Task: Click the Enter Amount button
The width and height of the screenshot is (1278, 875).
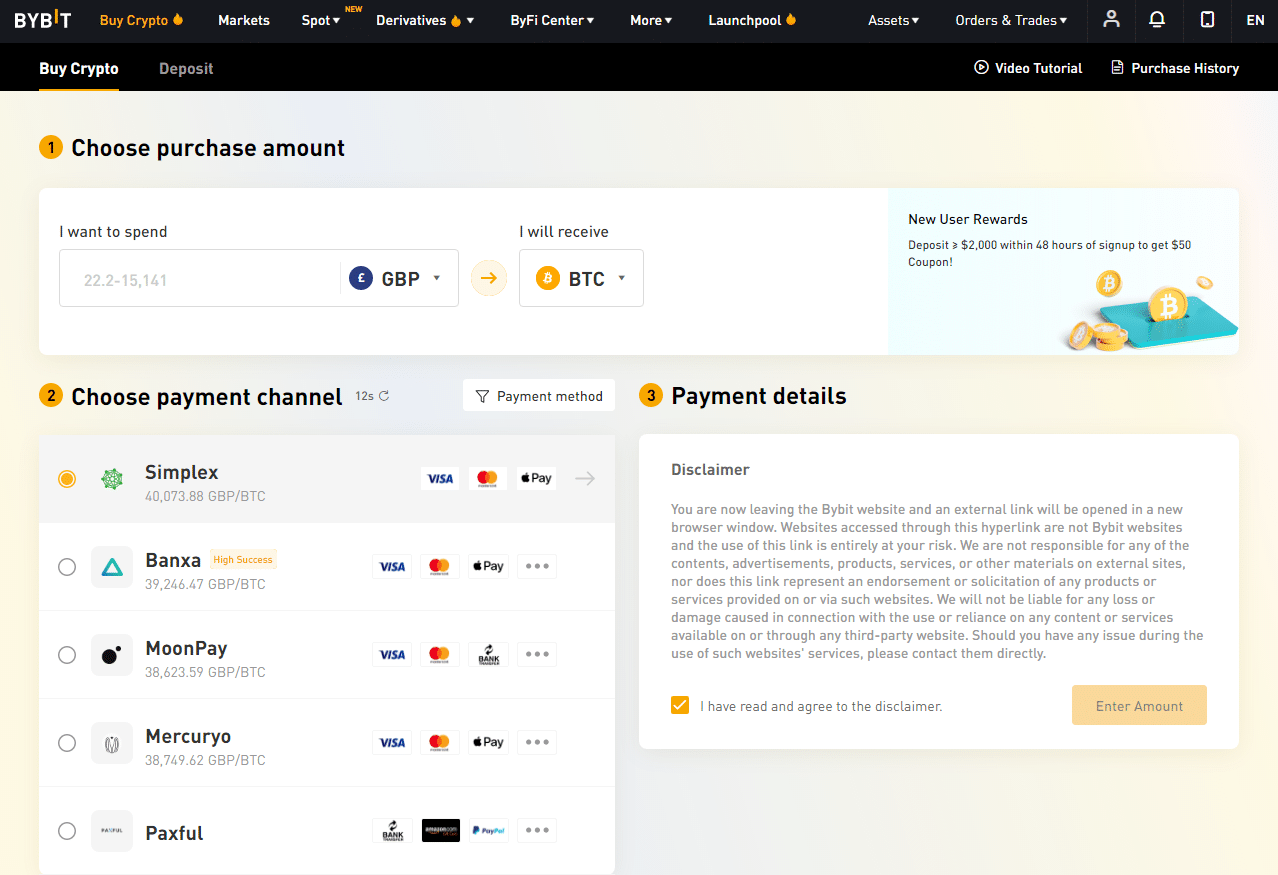Action: click(x=1139, y=705)
